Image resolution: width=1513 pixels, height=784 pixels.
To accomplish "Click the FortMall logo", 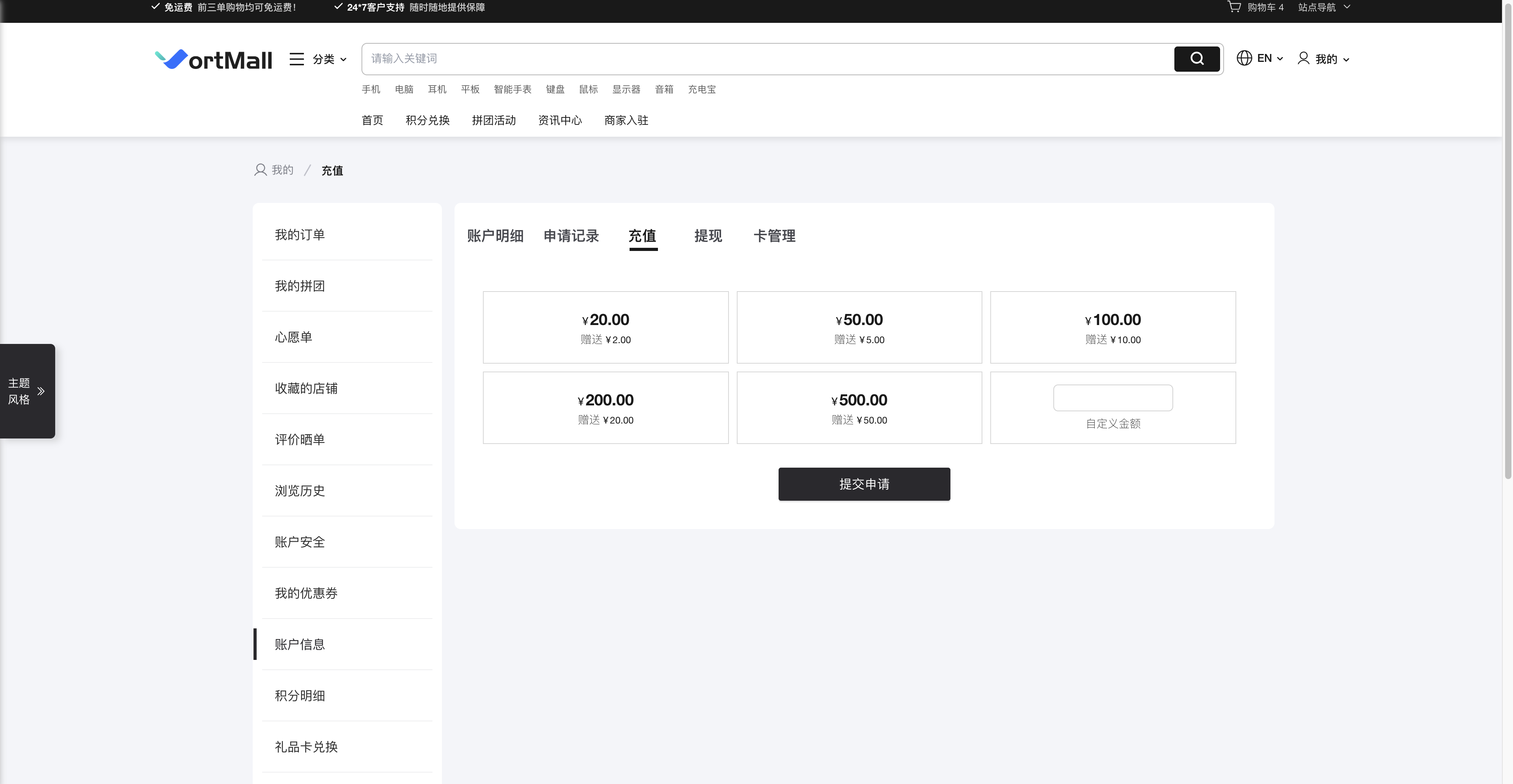I will point(213,59).
